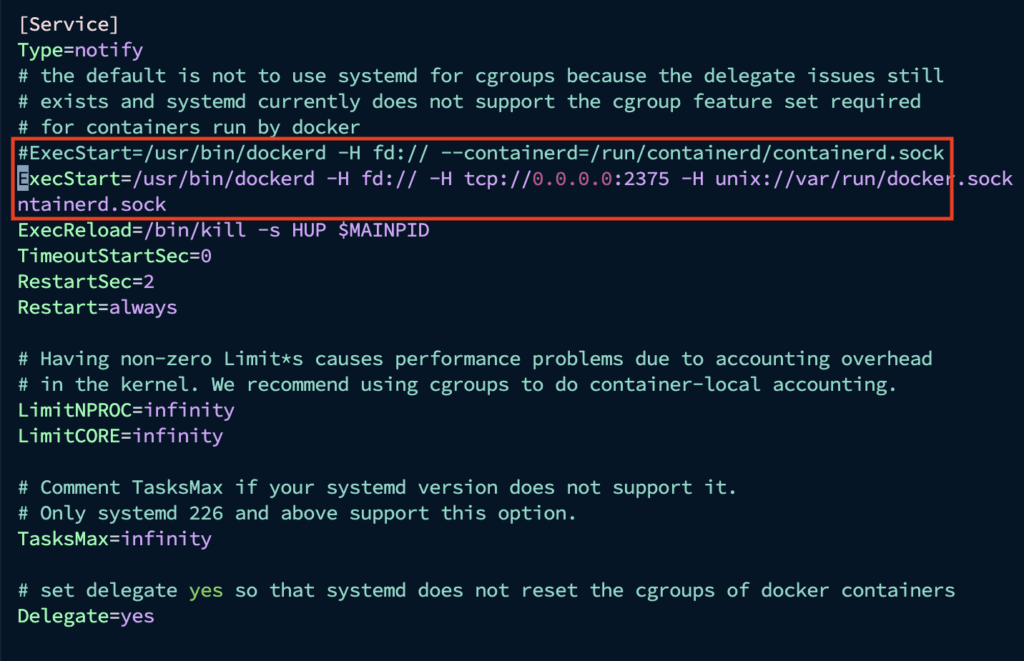The width and height of the screenshot is (1024, 661).
Task: Click the unix://var/run/docker.sock path
Action: (x=864, y=179)
